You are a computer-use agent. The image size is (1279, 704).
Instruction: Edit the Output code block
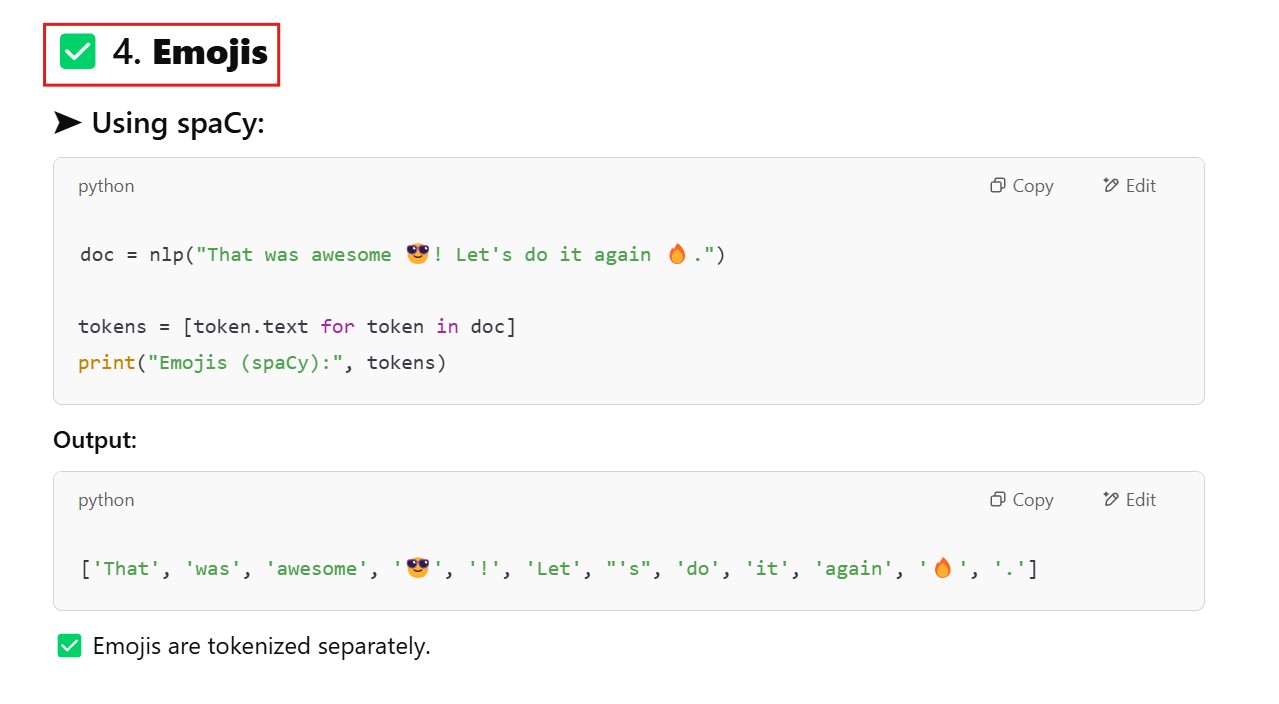pos(1129,500)
